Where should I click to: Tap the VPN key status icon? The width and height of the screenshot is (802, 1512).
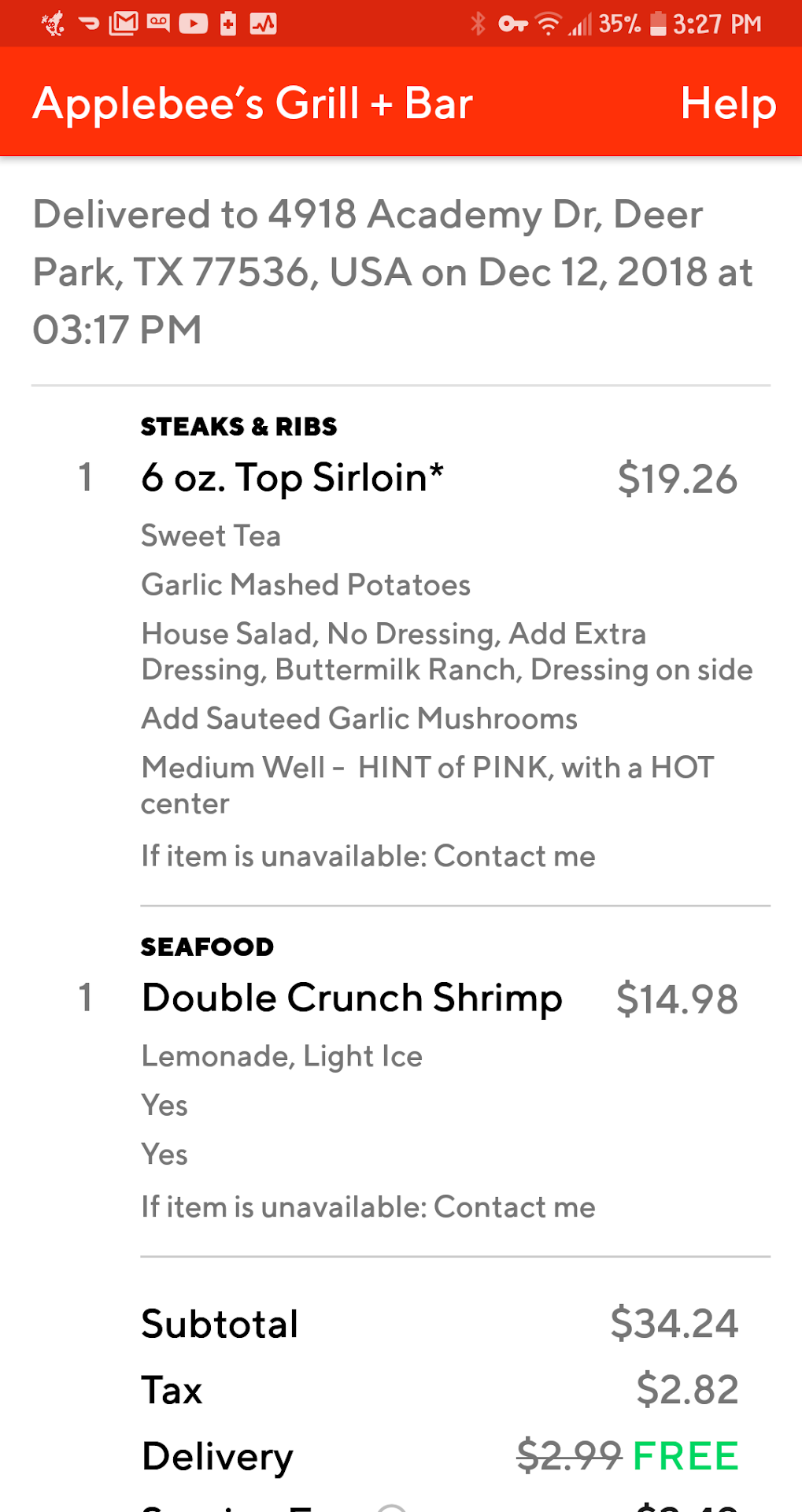512,24
